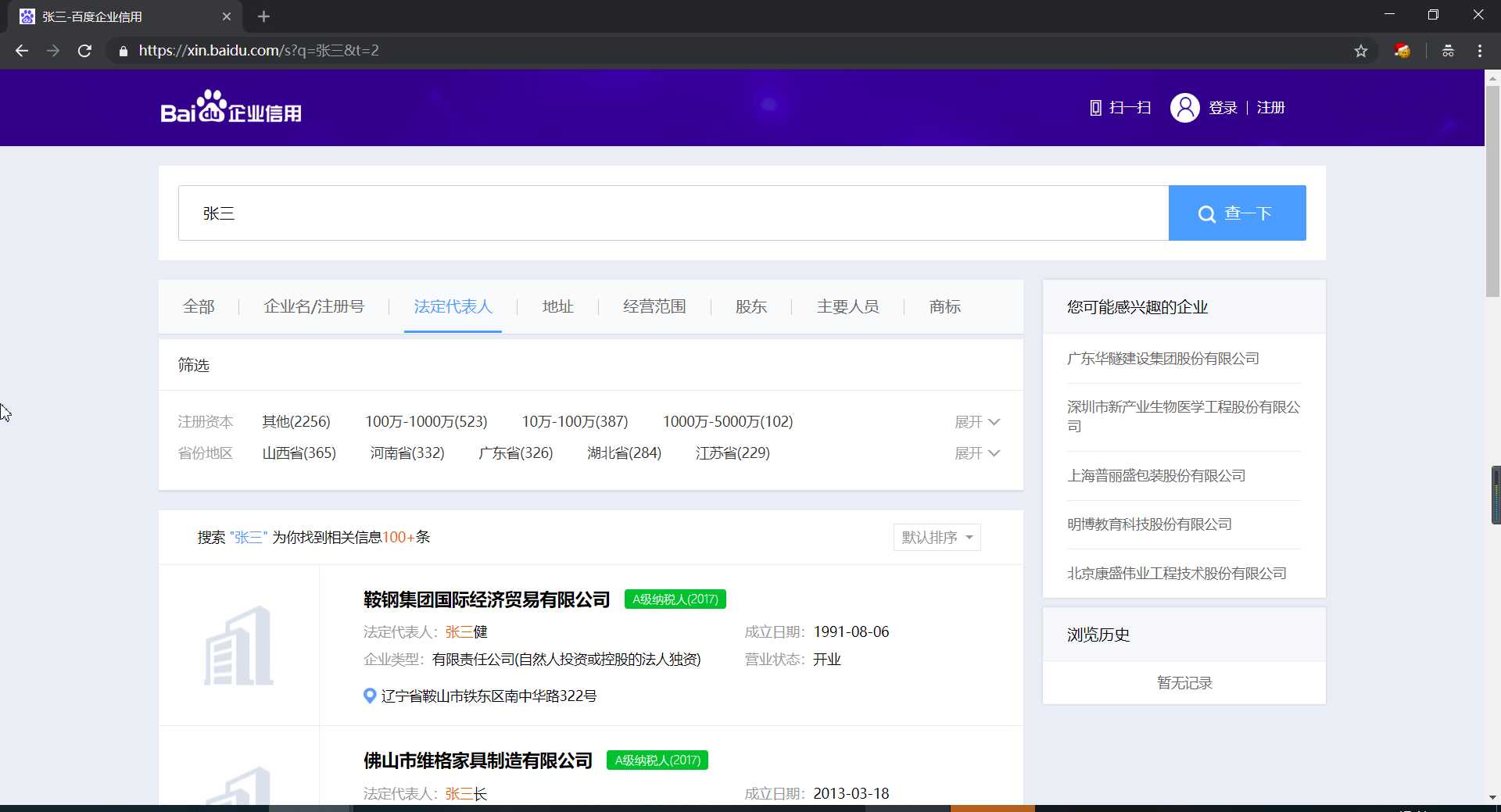
Task: Open a new browser tab
Action: pyautogui.click(x=263, y=16)
